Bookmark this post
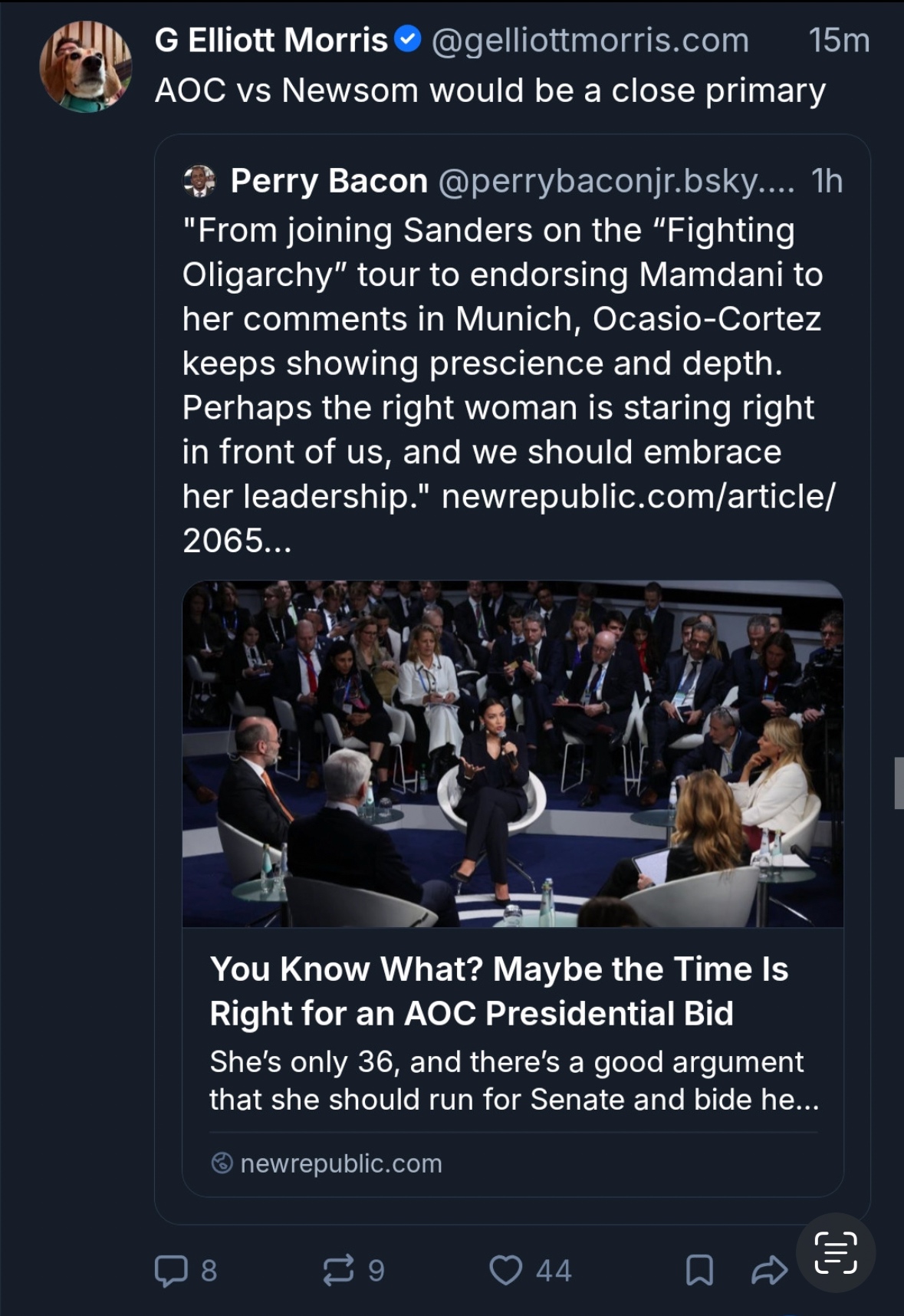The width and height of the screenshot is (904, 1316). 699,1270
